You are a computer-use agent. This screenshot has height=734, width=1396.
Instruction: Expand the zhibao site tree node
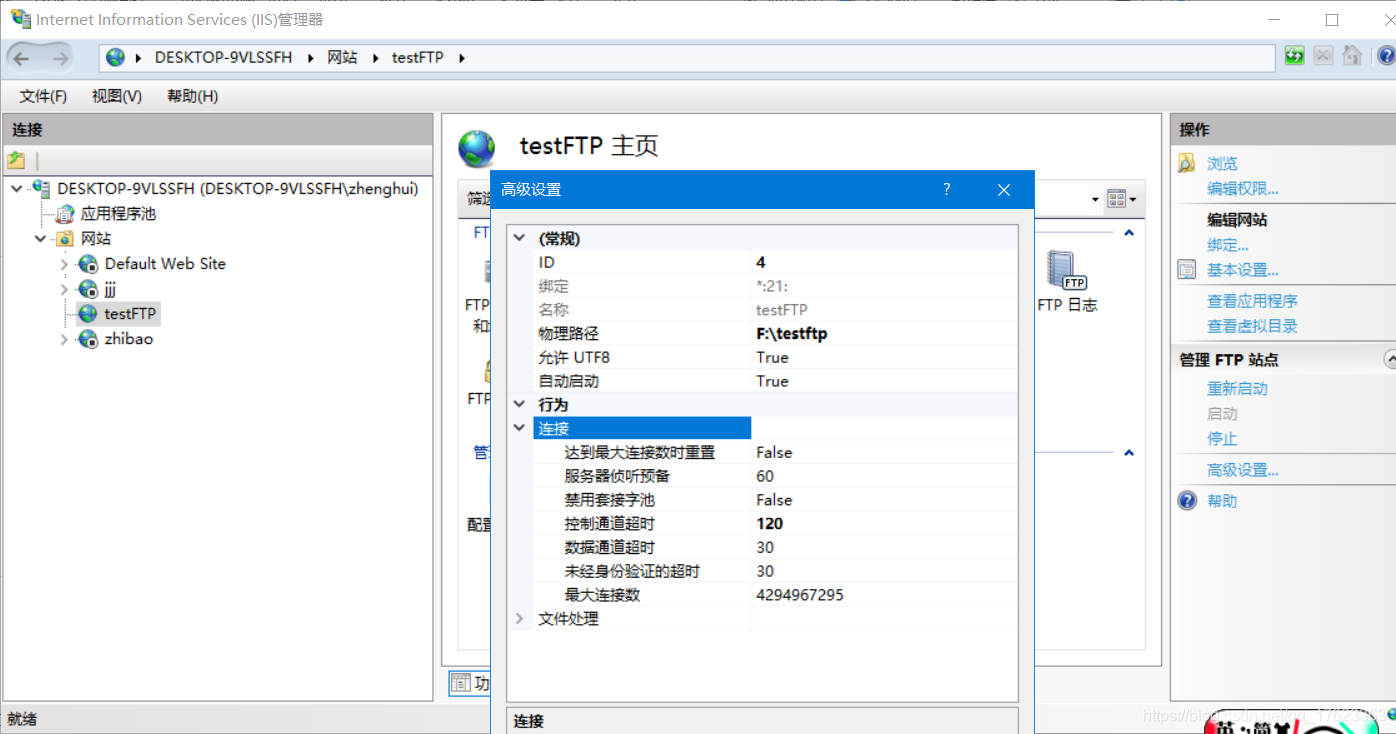(65, 339)
